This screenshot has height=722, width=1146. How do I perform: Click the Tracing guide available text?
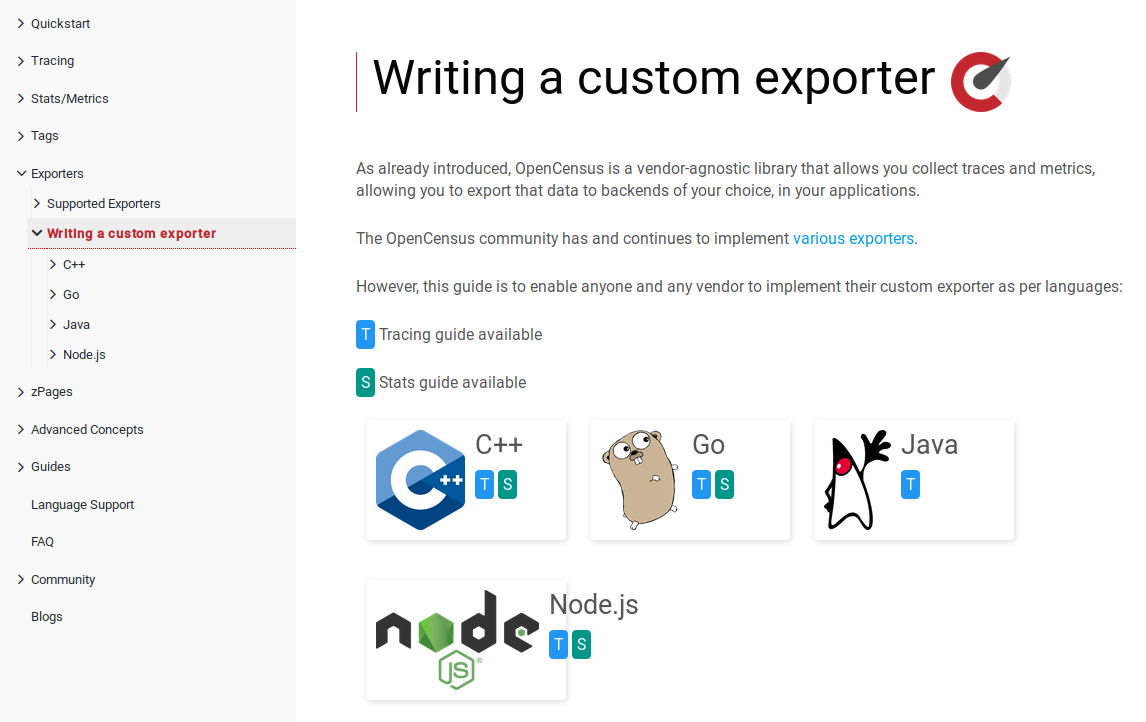(460, 335)
